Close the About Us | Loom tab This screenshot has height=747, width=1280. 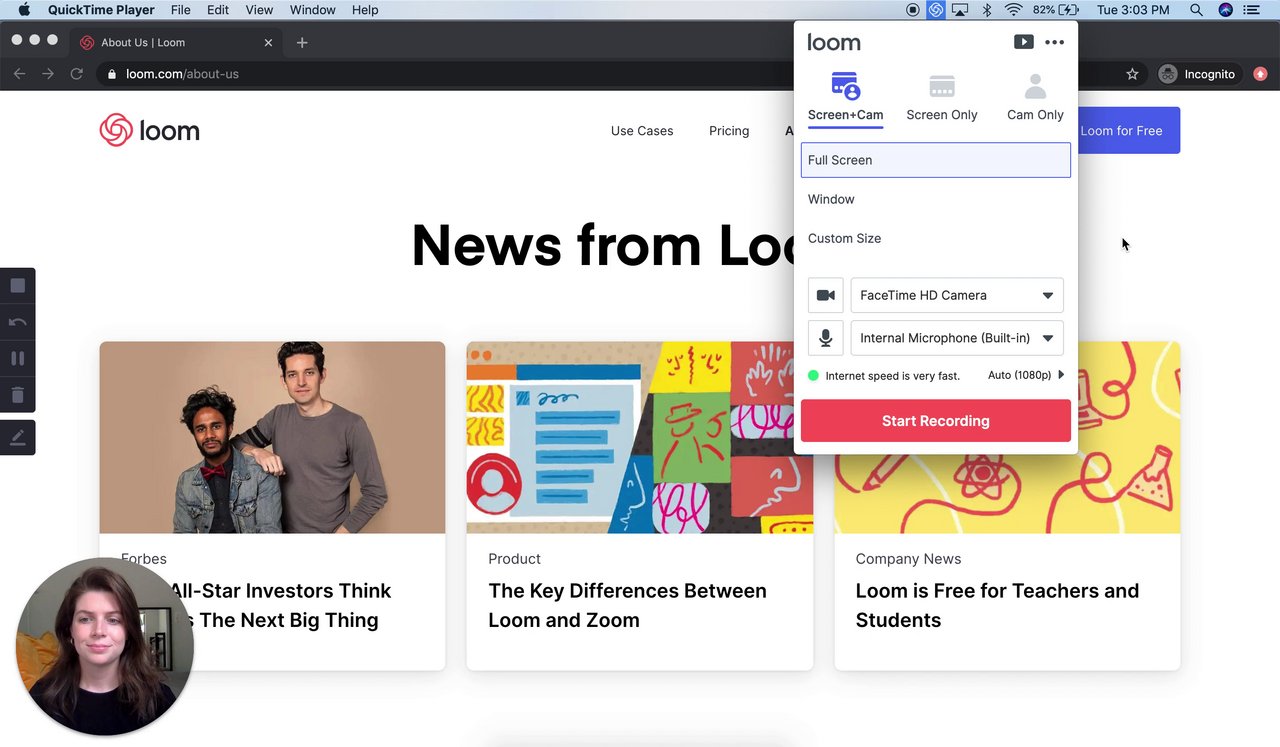click(268, 42)
